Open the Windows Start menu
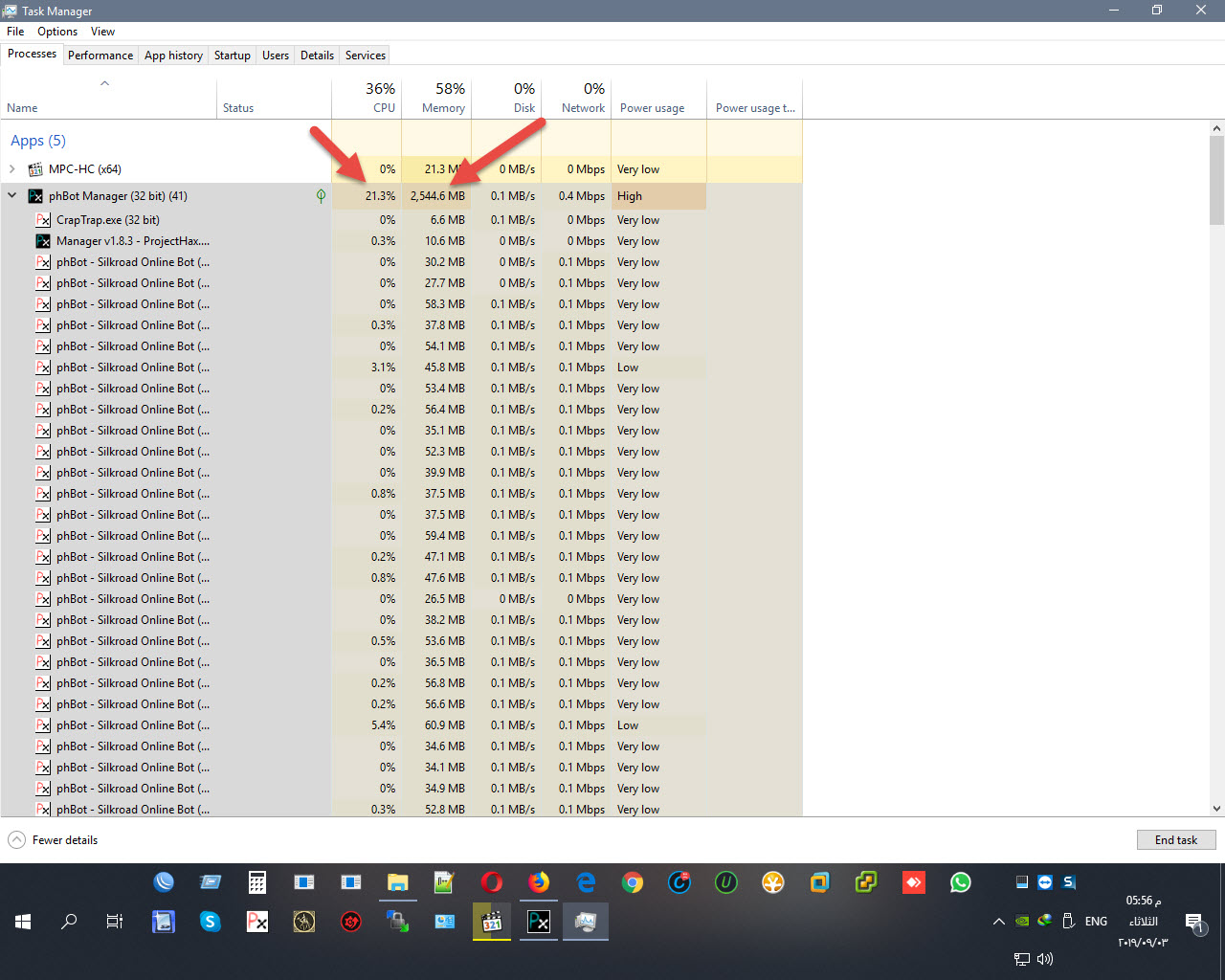This screenshot has width=1225, height=980. point(23,922)
